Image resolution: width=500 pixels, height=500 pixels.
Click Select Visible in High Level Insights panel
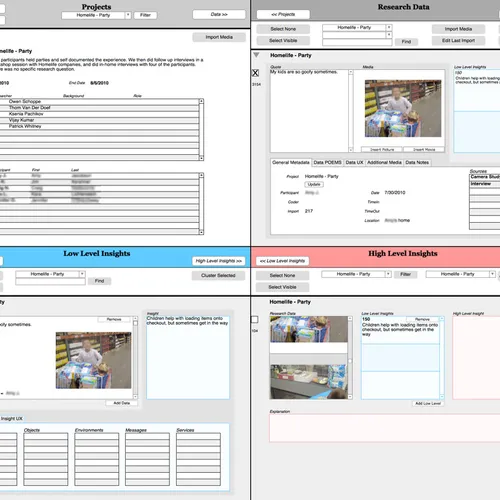pos(282,287)
